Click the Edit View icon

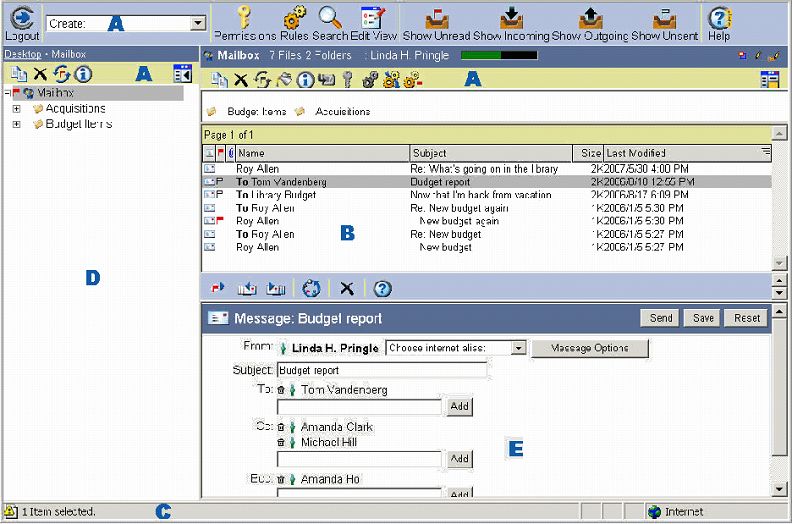click(x=373, y=17)
